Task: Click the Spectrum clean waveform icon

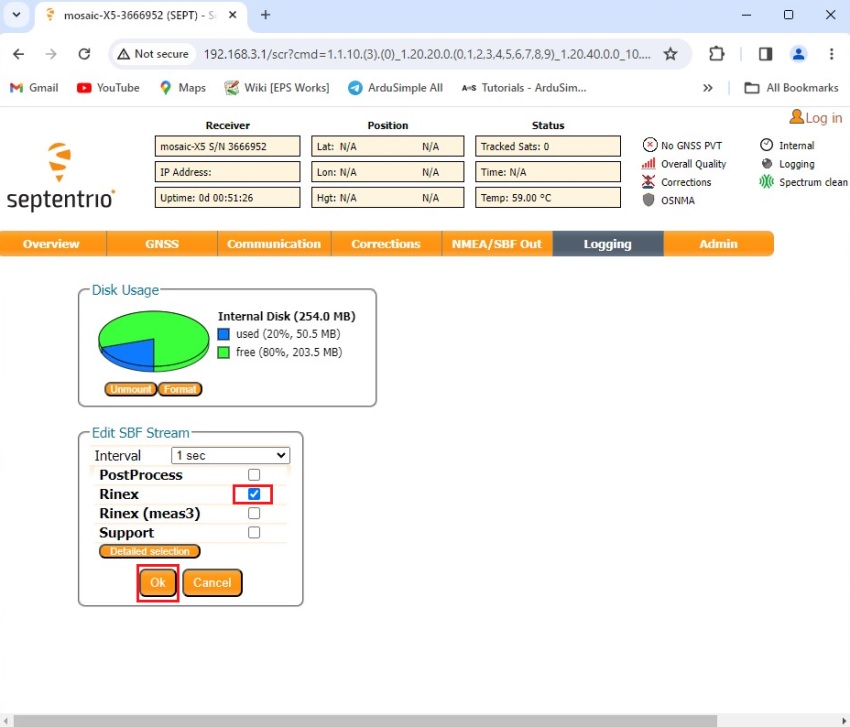Action: tap(767, 182)
